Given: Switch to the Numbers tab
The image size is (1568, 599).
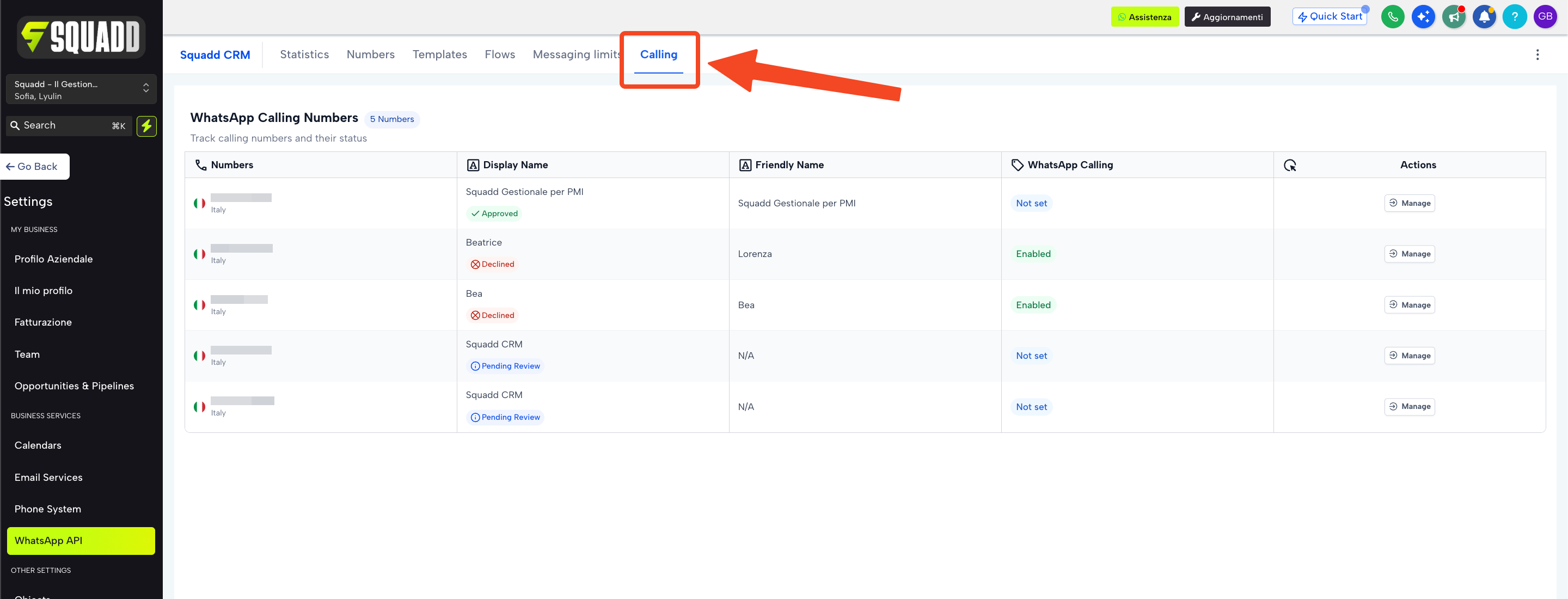Looking at the screenshot, I should [x=371, y=55].
